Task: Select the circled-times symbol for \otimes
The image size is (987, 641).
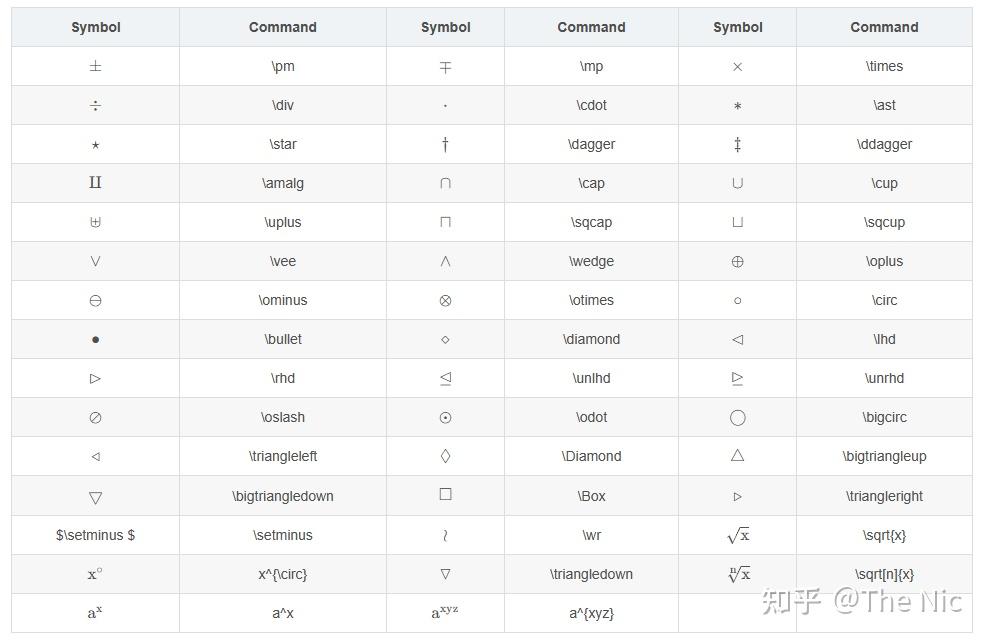Action: (445, 301)
